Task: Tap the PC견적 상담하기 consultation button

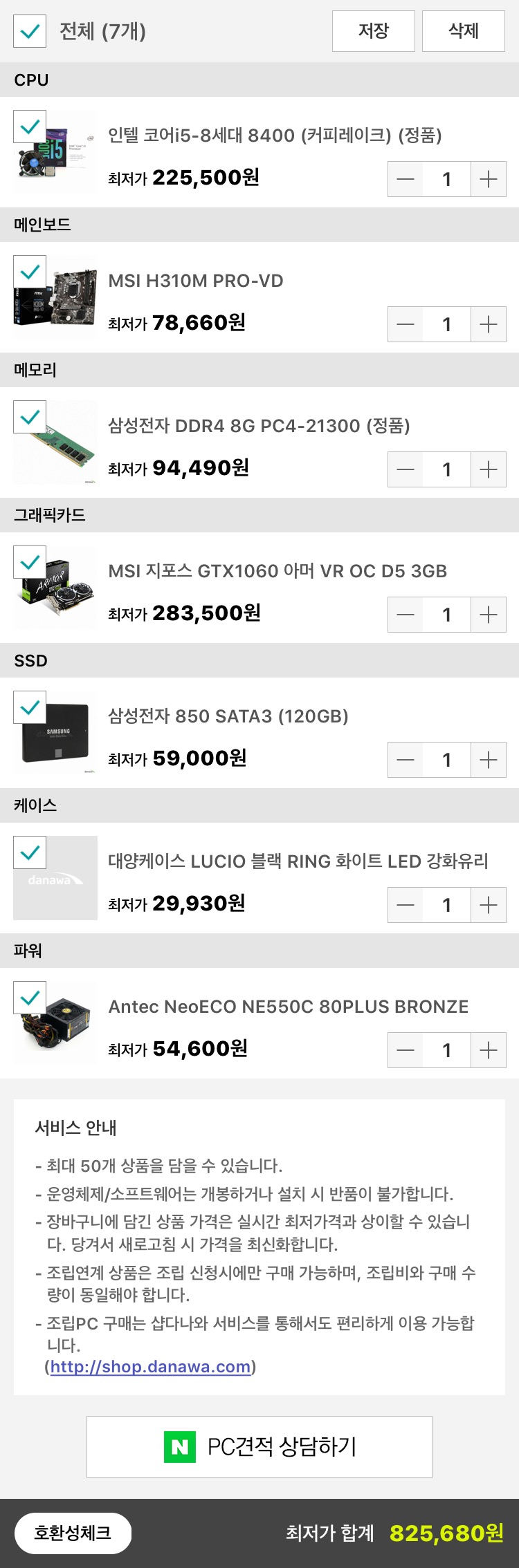Action: point(259,1446)
